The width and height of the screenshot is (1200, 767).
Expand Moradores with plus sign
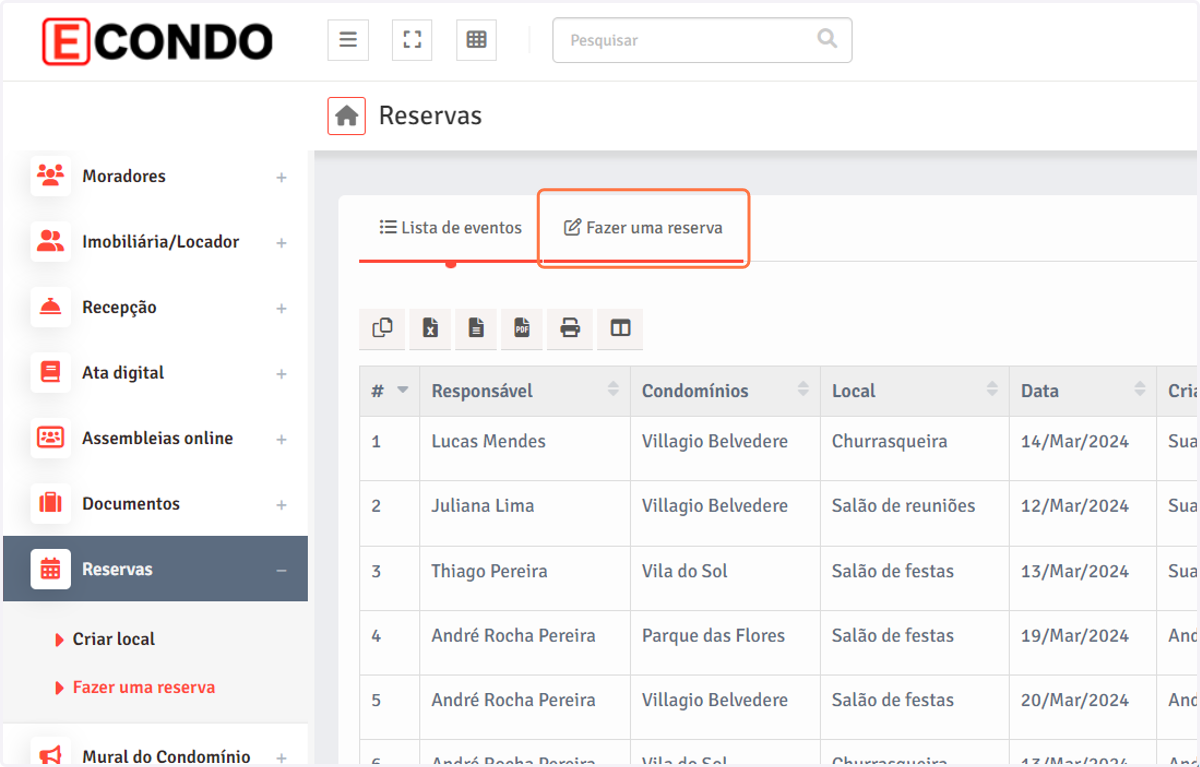point(282,177)
